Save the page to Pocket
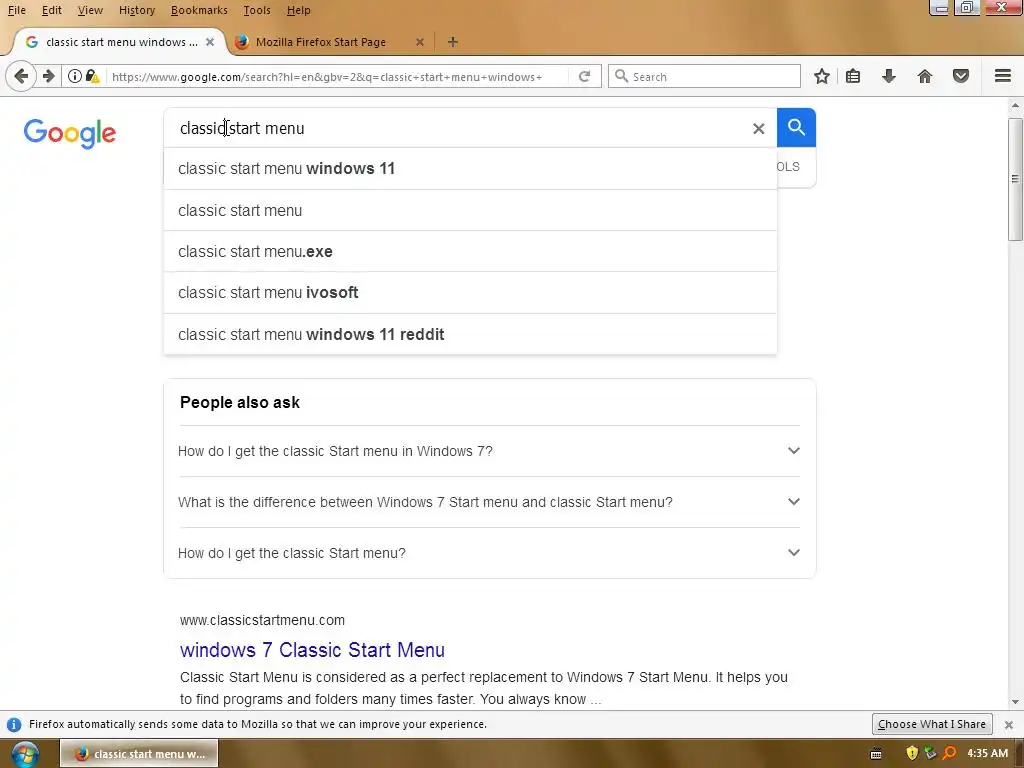 [961, 76]
